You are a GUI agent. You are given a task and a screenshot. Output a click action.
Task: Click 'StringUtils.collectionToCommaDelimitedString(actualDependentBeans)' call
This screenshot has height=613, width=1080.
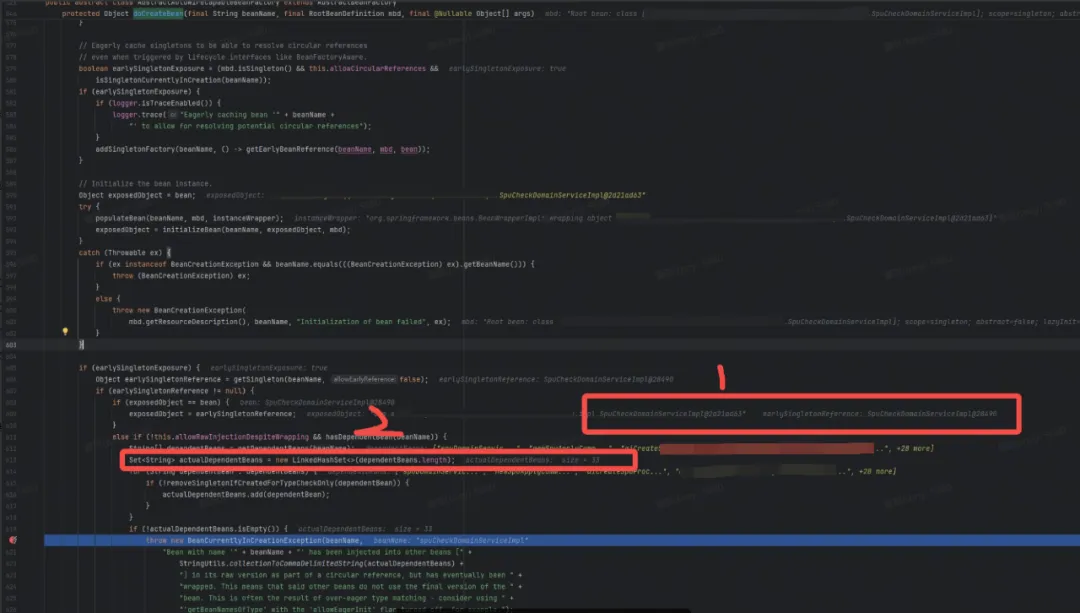(317, 563)
